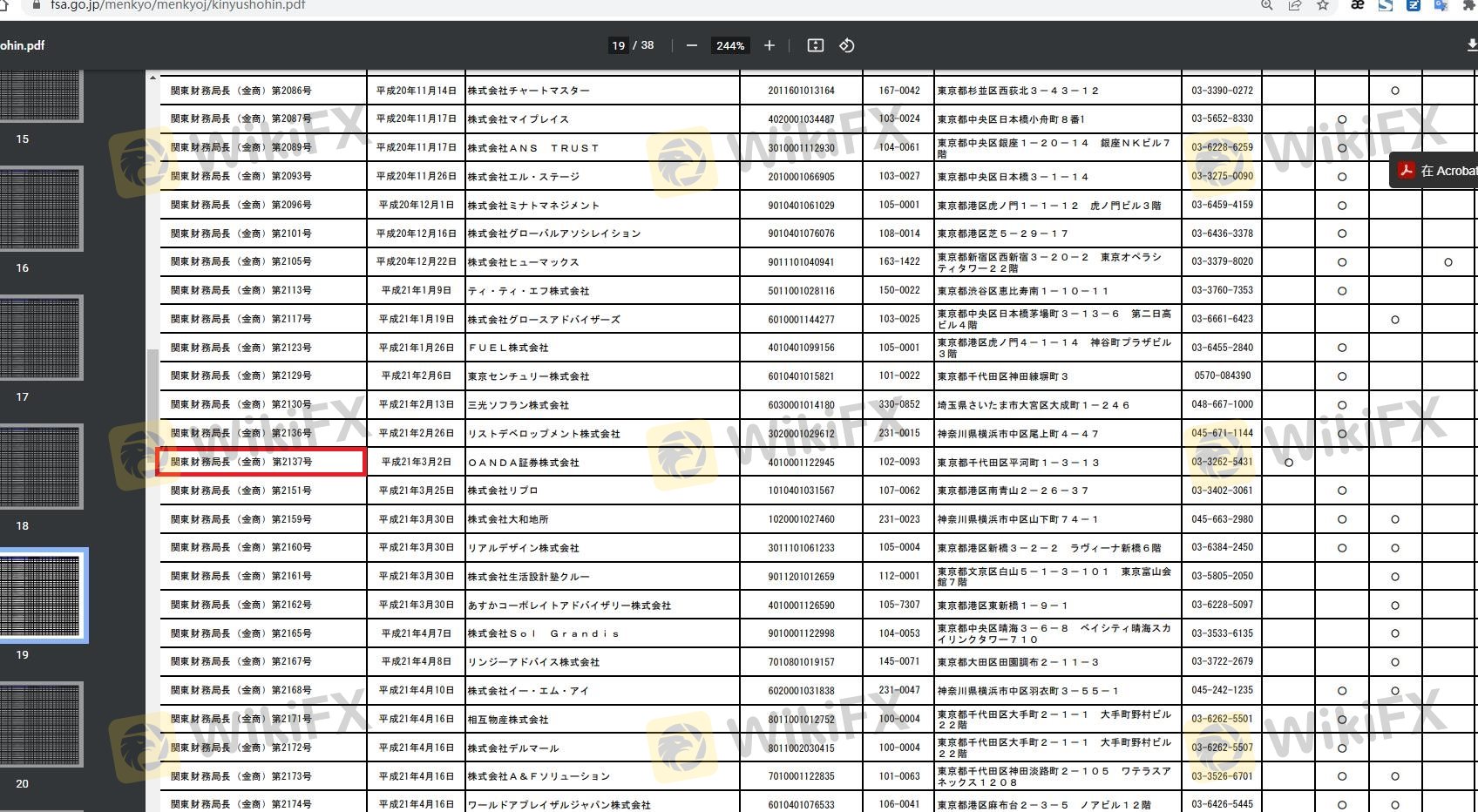This screenshot has width=1478, height=812.
Task: Rotate the PDF counterclockwise
Action: (846, 45)
